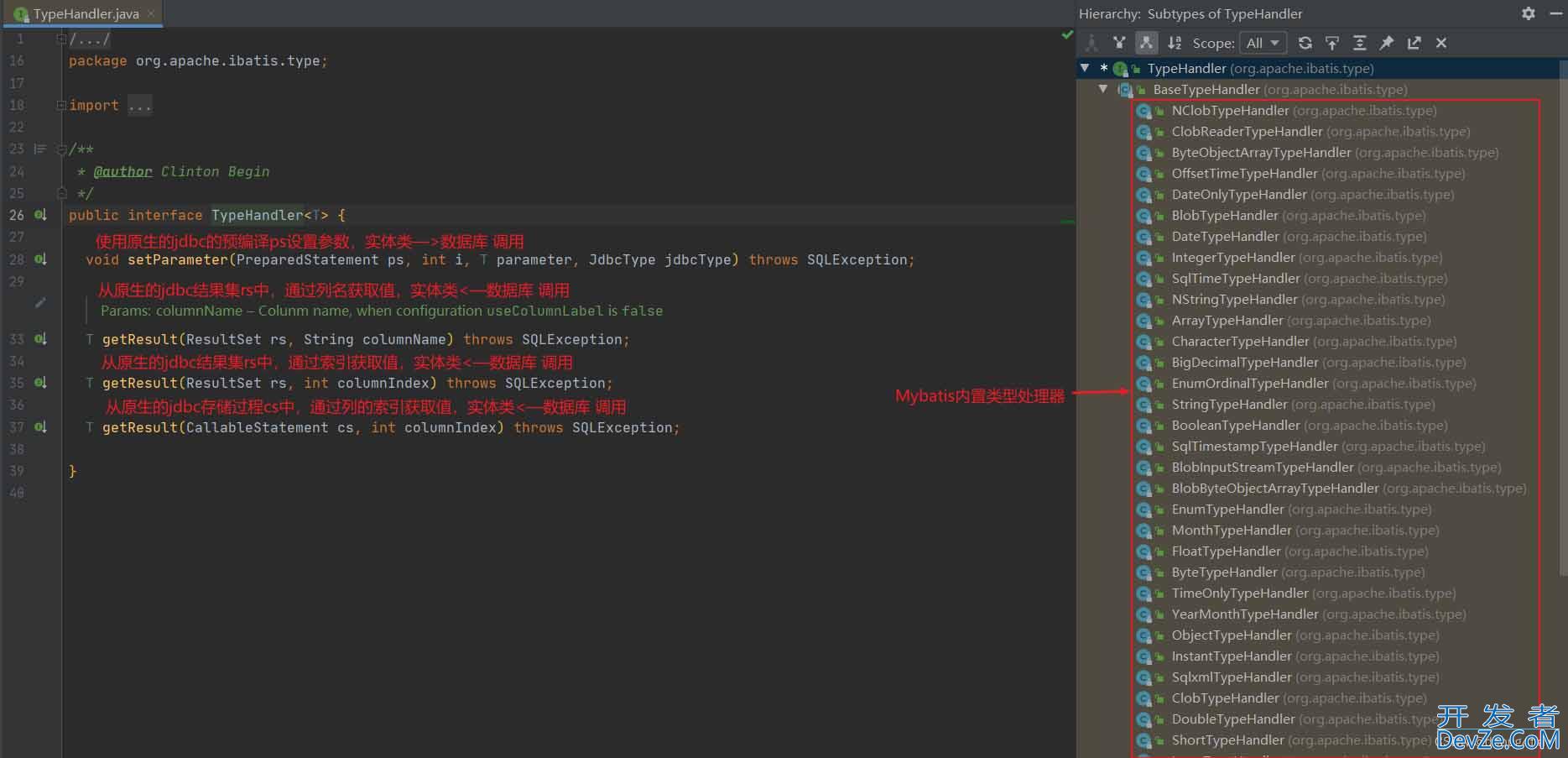The image size is (1568, 758).
Task: Select TypeHandler root in hierarchy tree
Action: pos(1317,68)
